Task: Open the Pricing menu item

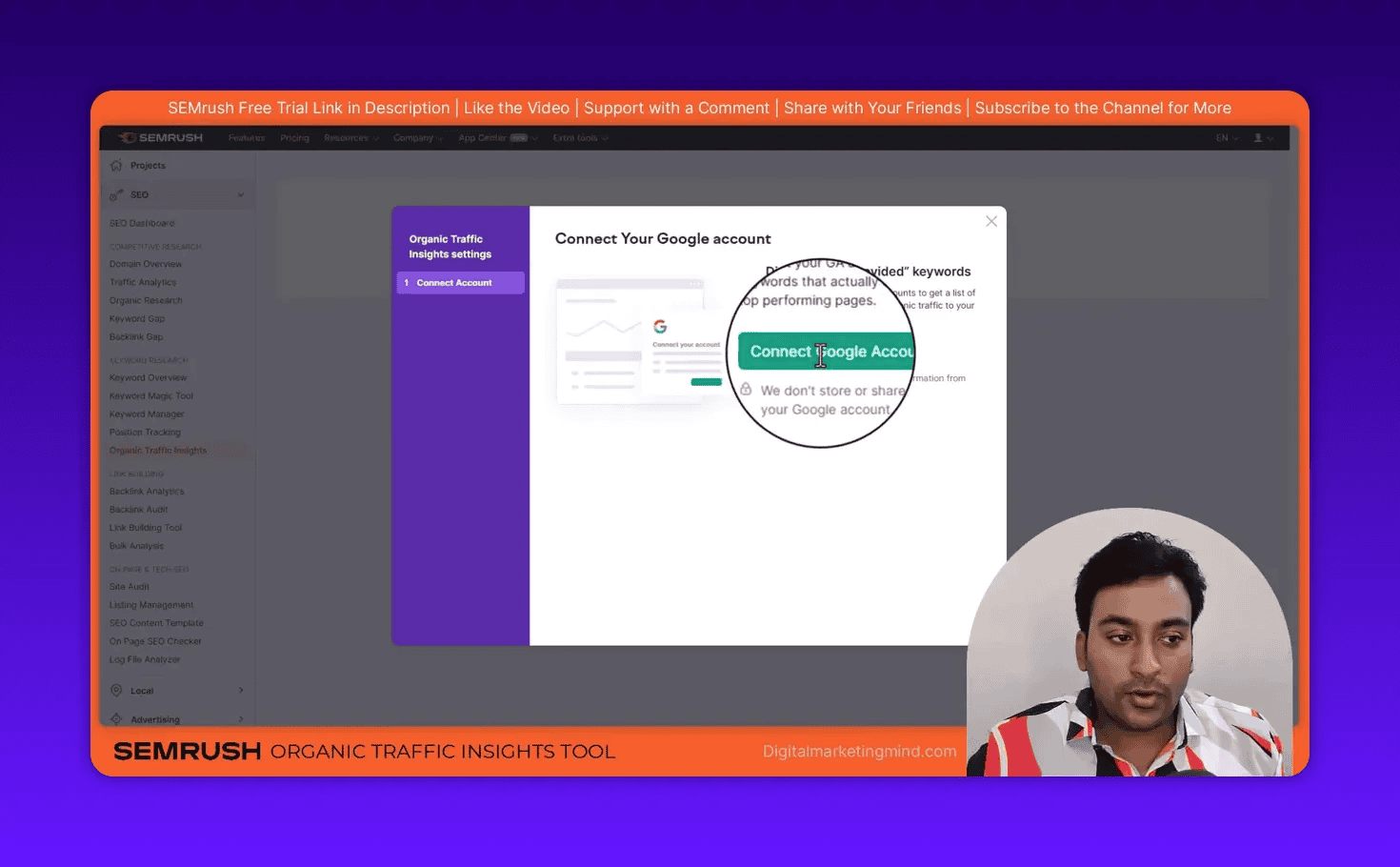Action: 294,137
